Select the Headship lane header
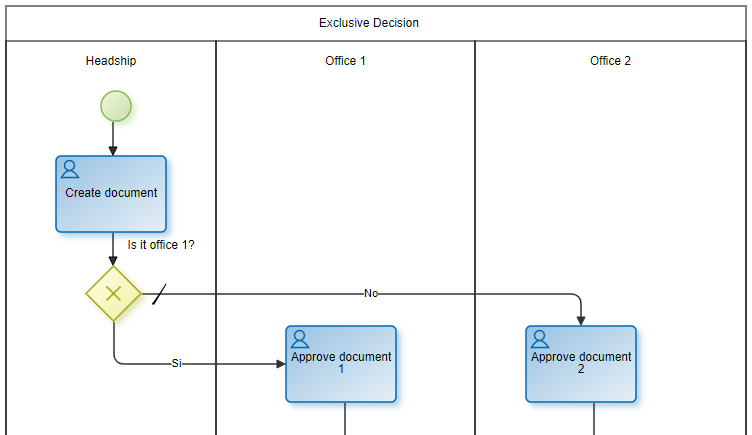 111,61
